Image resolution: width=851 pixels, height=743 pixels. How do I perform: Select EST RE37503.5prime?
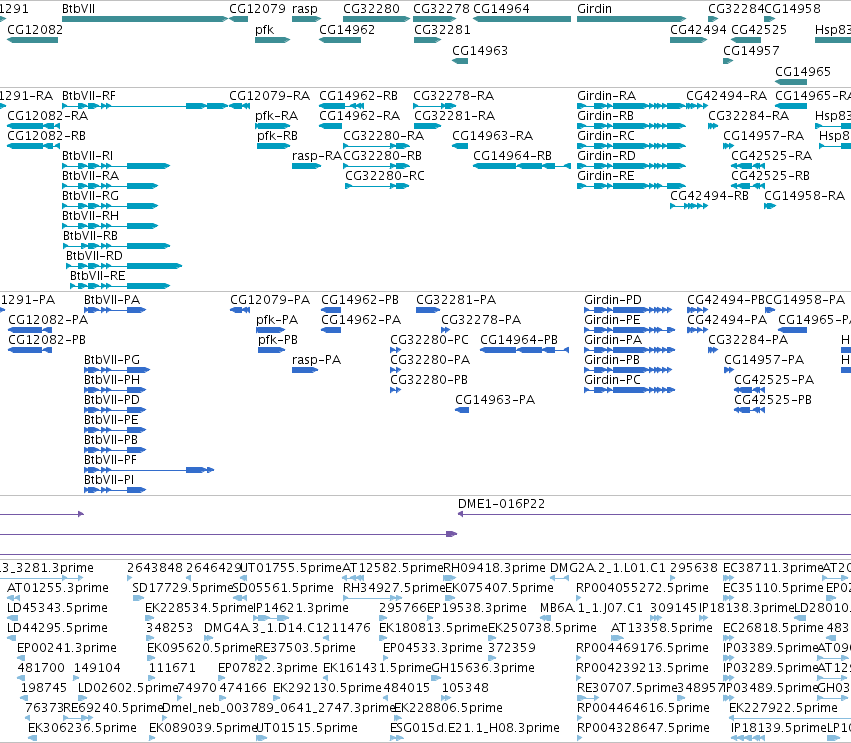[x=305, y=648]
